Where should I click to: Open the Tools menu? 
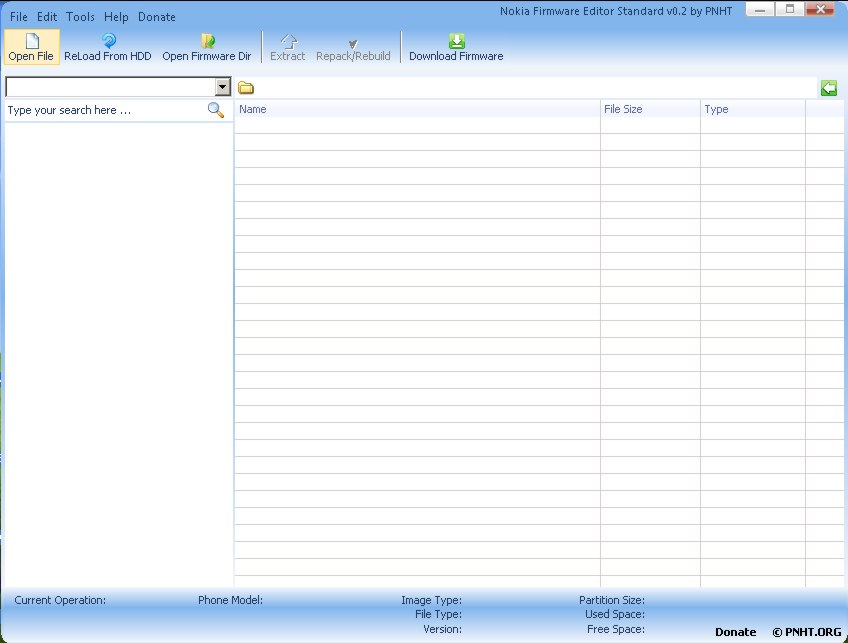(x=81, y=17)
